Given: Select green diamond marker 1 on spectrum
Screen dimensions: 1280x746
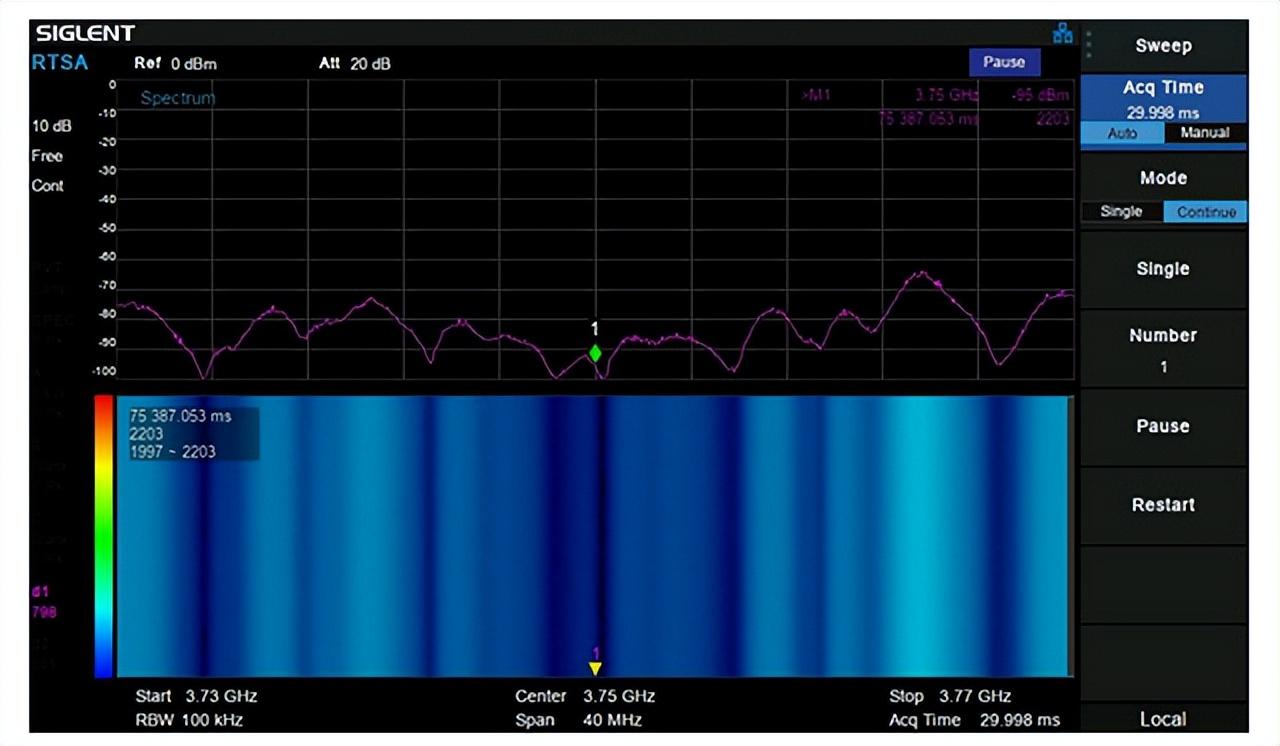Looking at the screenshot, I should coord(595,353).
